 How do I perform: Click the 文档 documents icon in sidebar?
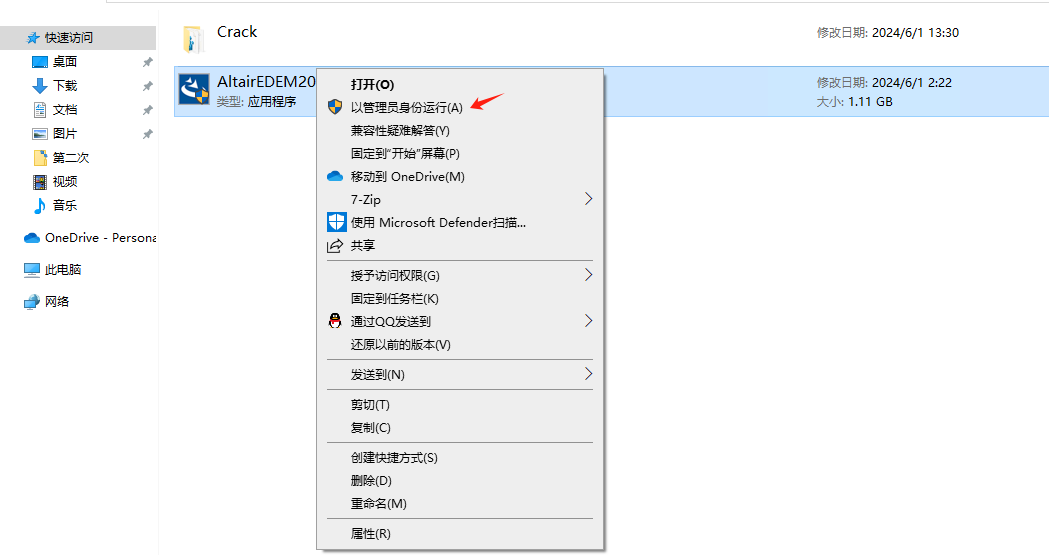(40, 110)
